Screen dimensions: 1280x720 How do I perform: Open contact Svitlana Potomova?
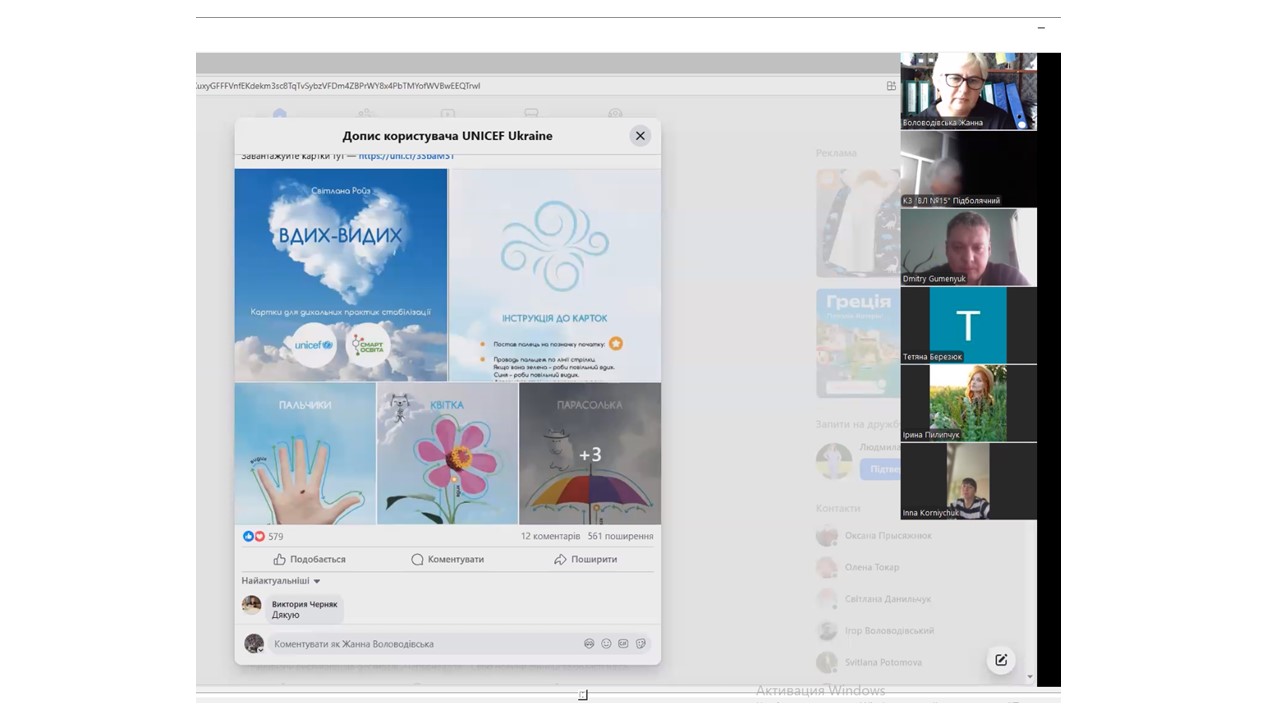tap(870, 662)
